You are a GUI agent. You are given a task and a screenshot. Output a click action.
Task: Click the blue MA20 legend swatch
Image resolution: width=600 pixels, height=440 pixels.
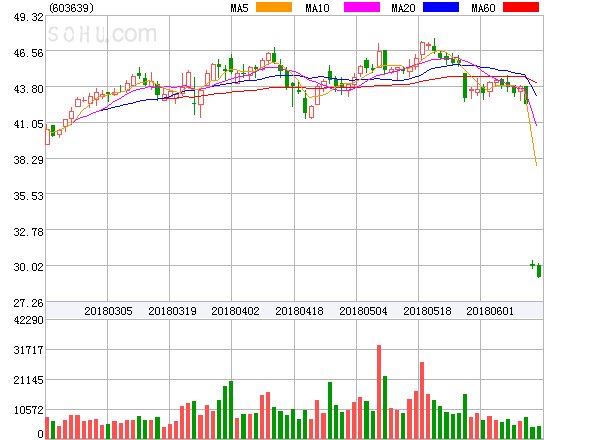(x=441, y=7)
